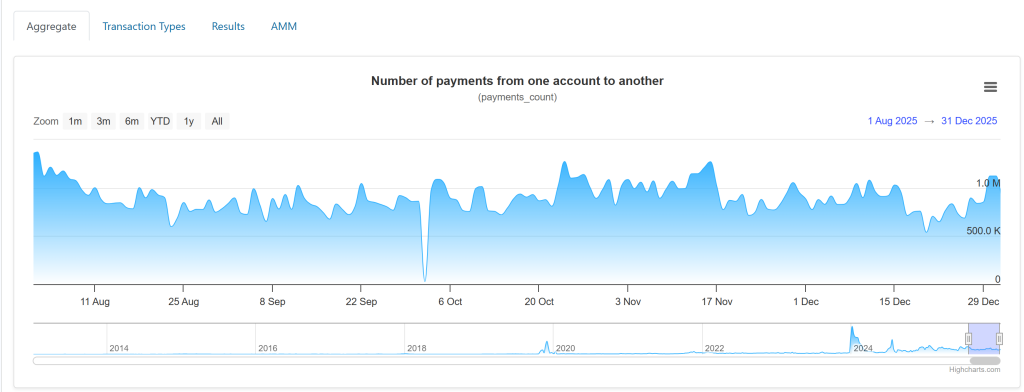This screenshot has height=392, width=1024.
Task: Select the Results tab
Action: (x=228, y=26)
